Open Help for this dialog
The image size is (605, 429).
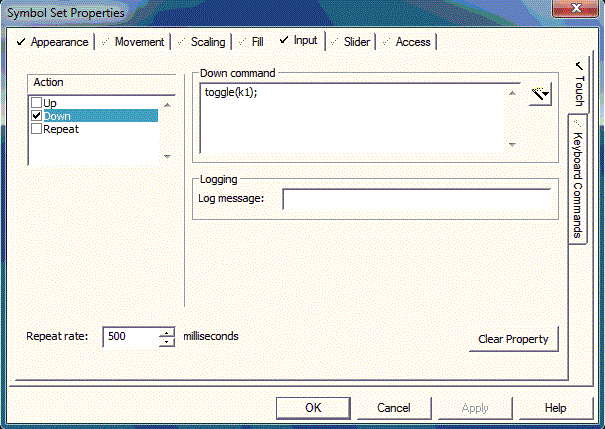click(x=555, y=408)
